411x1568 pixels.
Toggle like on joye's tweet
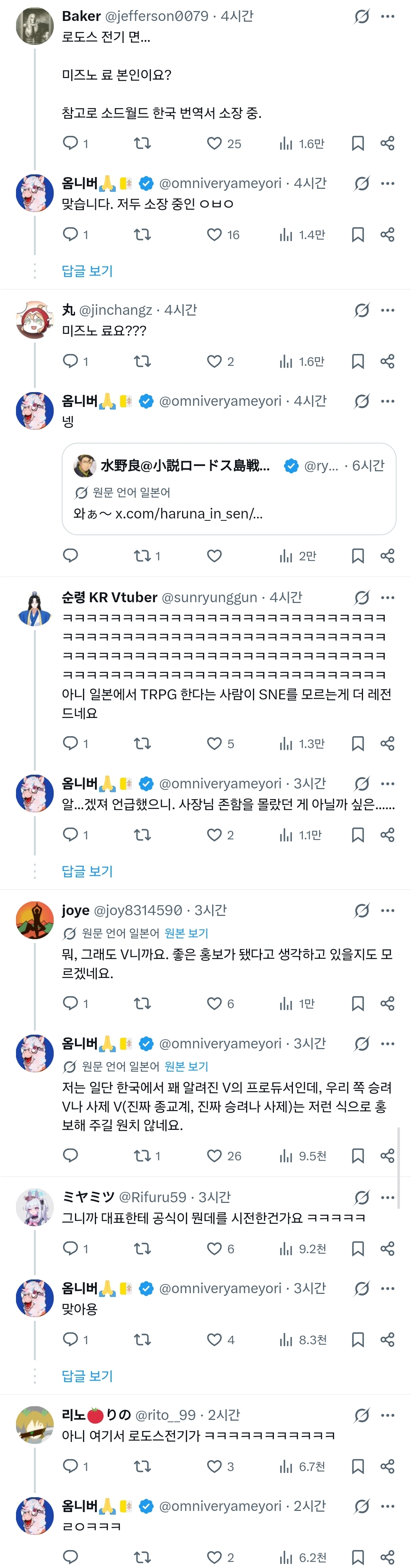(x=214, y=1003)
